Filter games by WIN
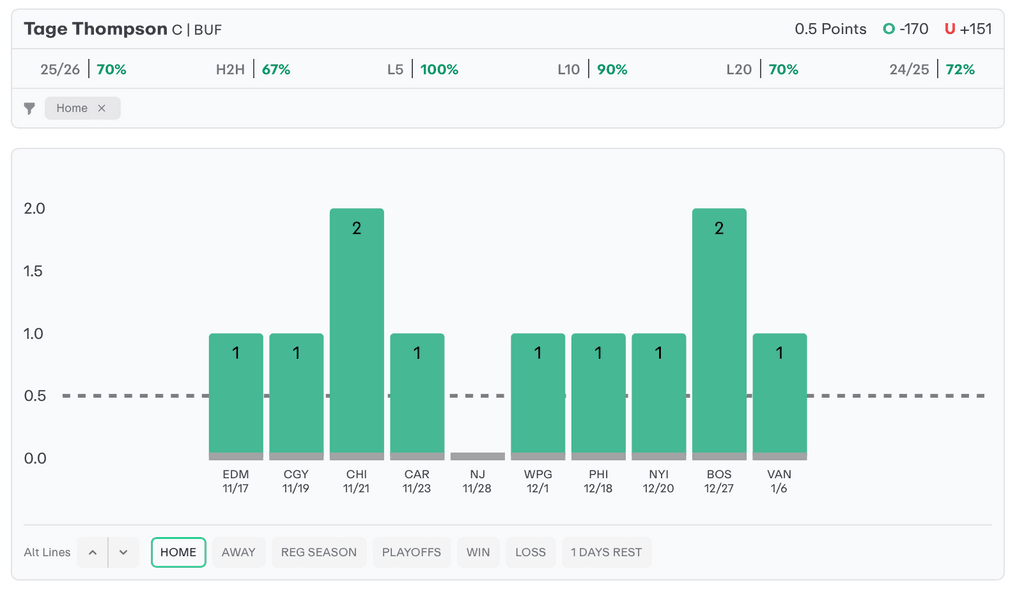 tap(478, 552)
